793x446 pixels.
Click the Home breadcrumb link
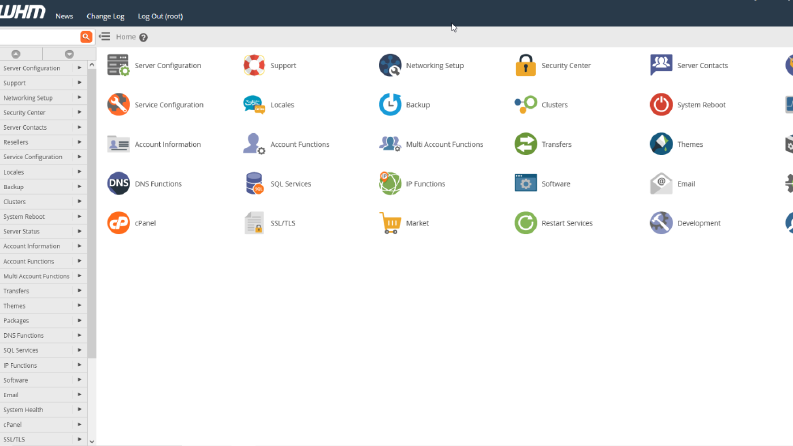[126, 37]
